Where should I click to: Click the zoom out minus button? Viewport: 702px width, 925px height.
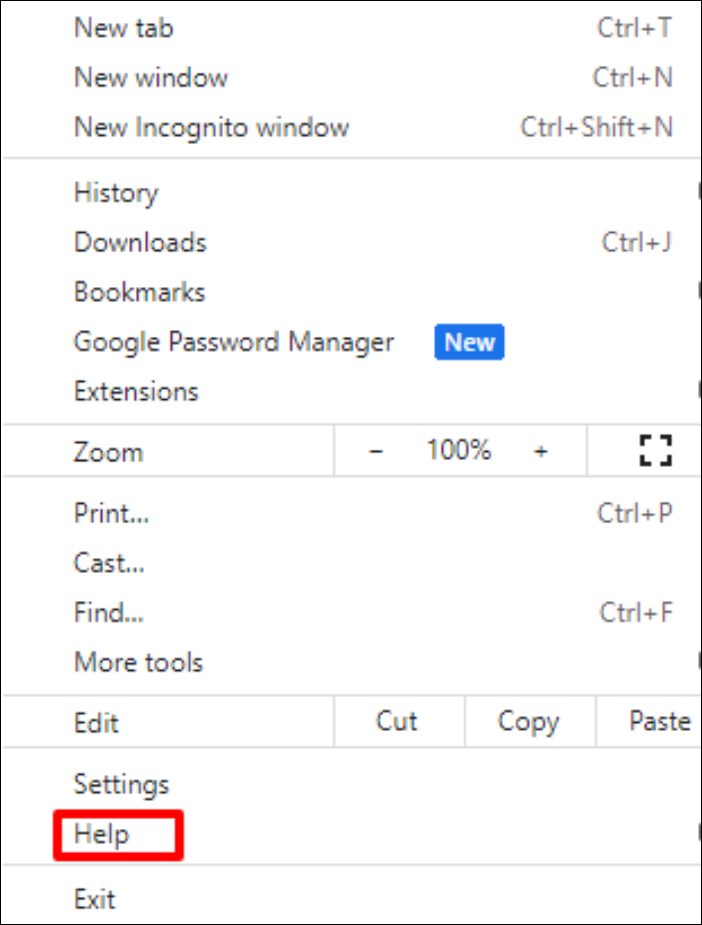coord(376,451)
